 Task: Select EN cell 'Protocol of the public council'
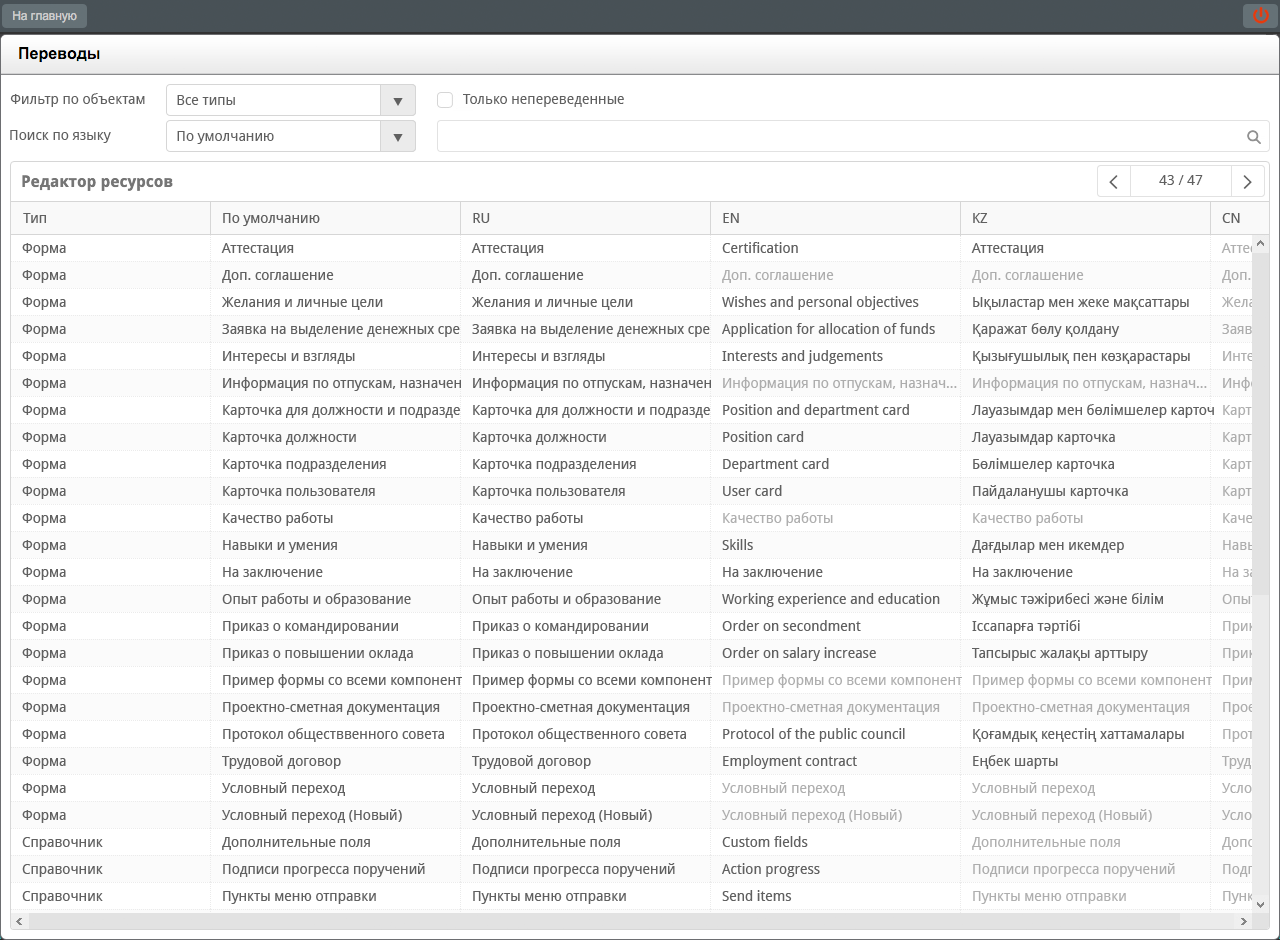[836, 734]
